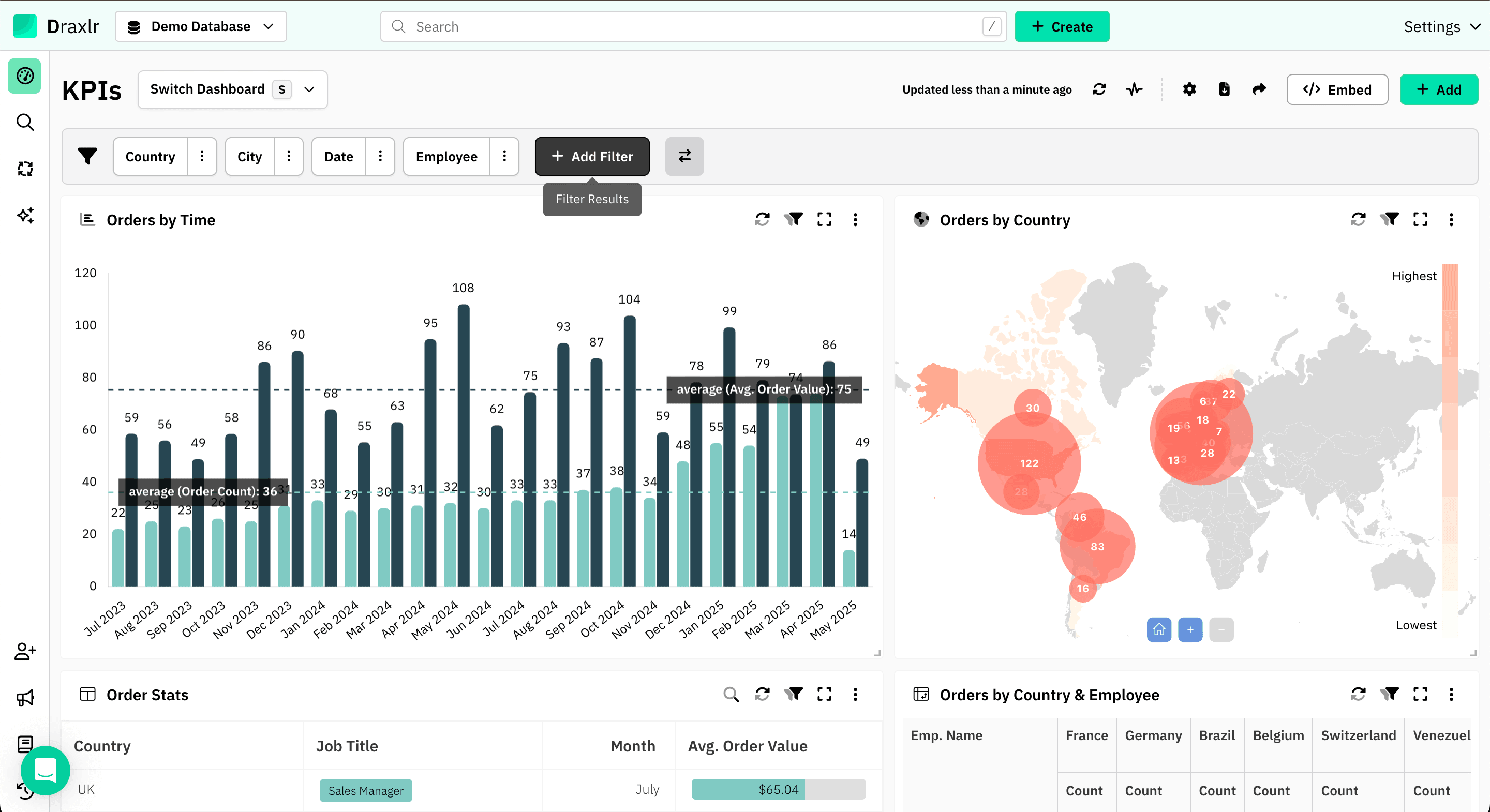
Task: Click into the Search input field
Action: 693,26
